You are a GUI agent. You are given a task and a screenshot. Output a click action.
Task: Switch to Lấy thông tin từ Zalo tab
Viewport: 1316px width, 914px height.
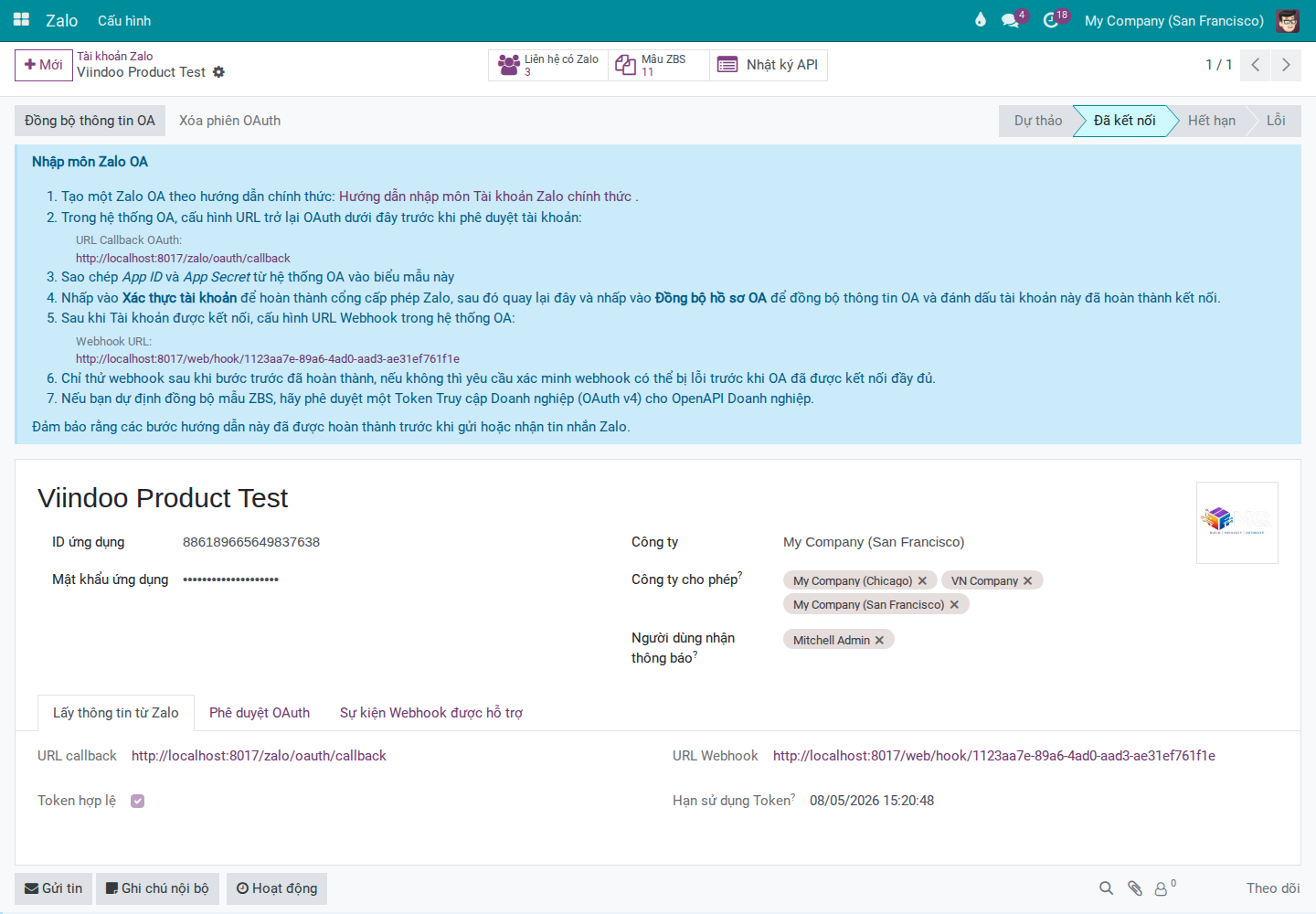click(x=116, y=713)
